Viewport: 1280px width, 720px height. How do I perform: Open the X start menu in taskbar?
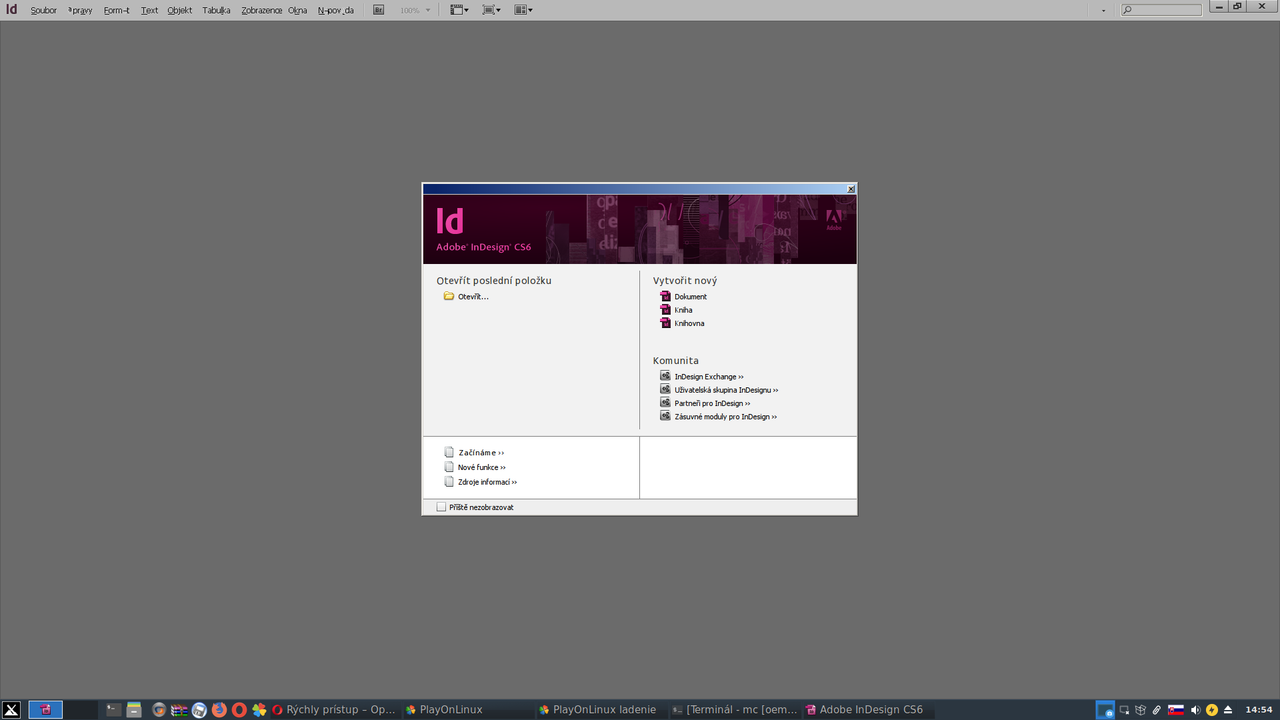[12, 710]
